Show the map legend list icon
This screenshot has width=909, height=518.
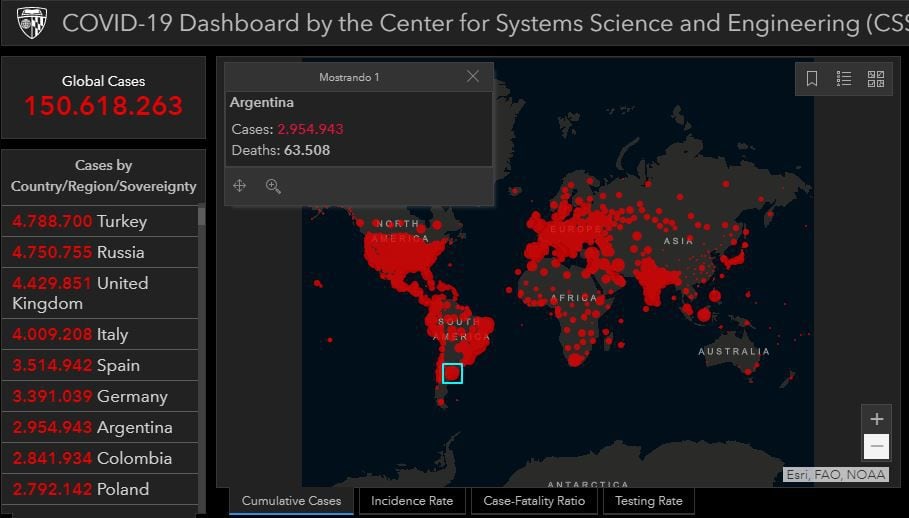(844, 79)
